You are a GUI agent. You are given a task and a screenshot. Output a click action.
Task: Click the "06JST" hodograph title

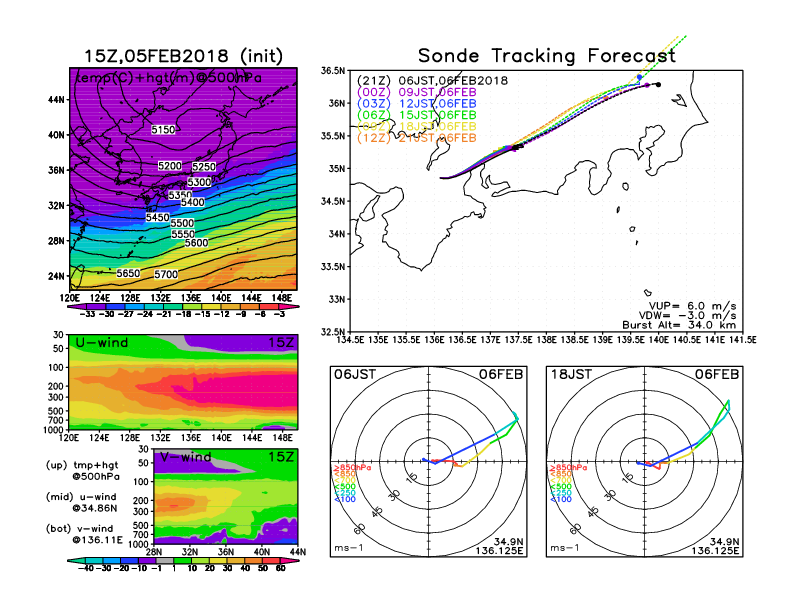tap(355, 375)
